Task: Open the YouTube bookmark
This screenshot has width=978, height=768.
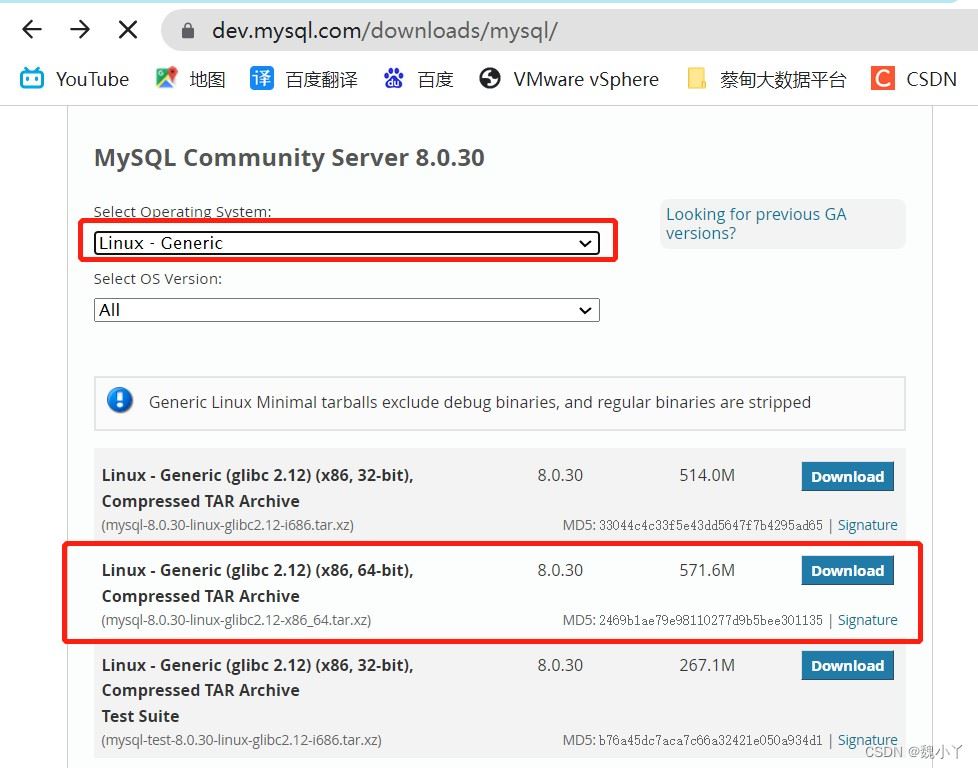Action: [76, 79]
